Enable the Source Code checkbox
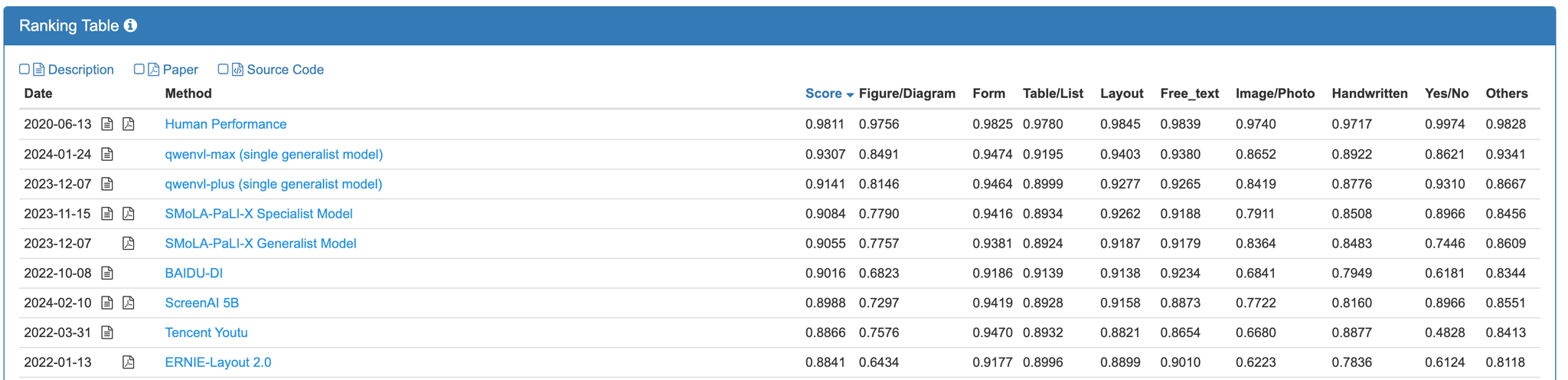Image resolution: width=1568 pixels, height=380 pixels. (x=224, y=69)
